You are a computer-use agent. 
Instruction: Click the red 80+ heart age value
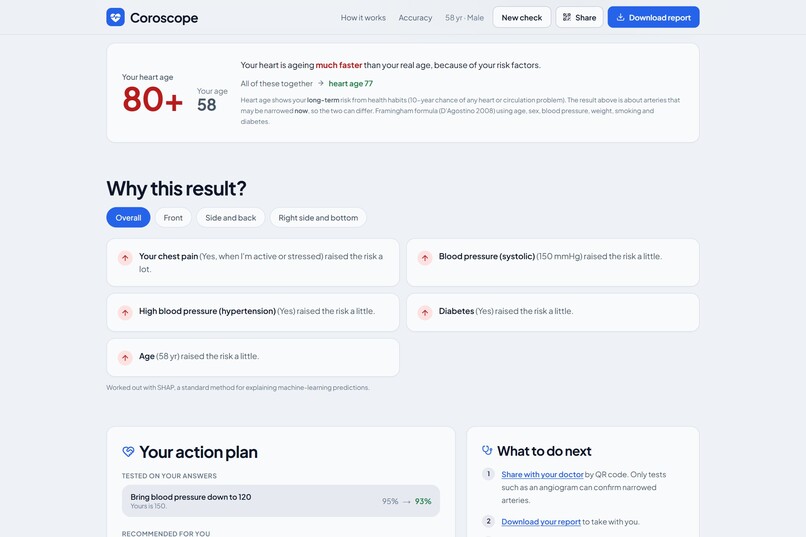152,99
